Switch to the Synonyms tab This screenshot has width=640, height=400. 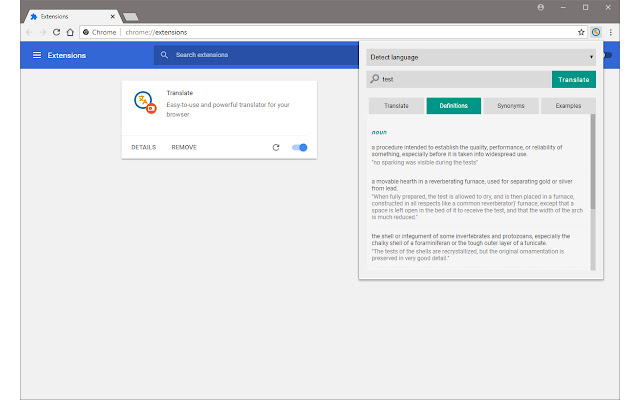511,106
